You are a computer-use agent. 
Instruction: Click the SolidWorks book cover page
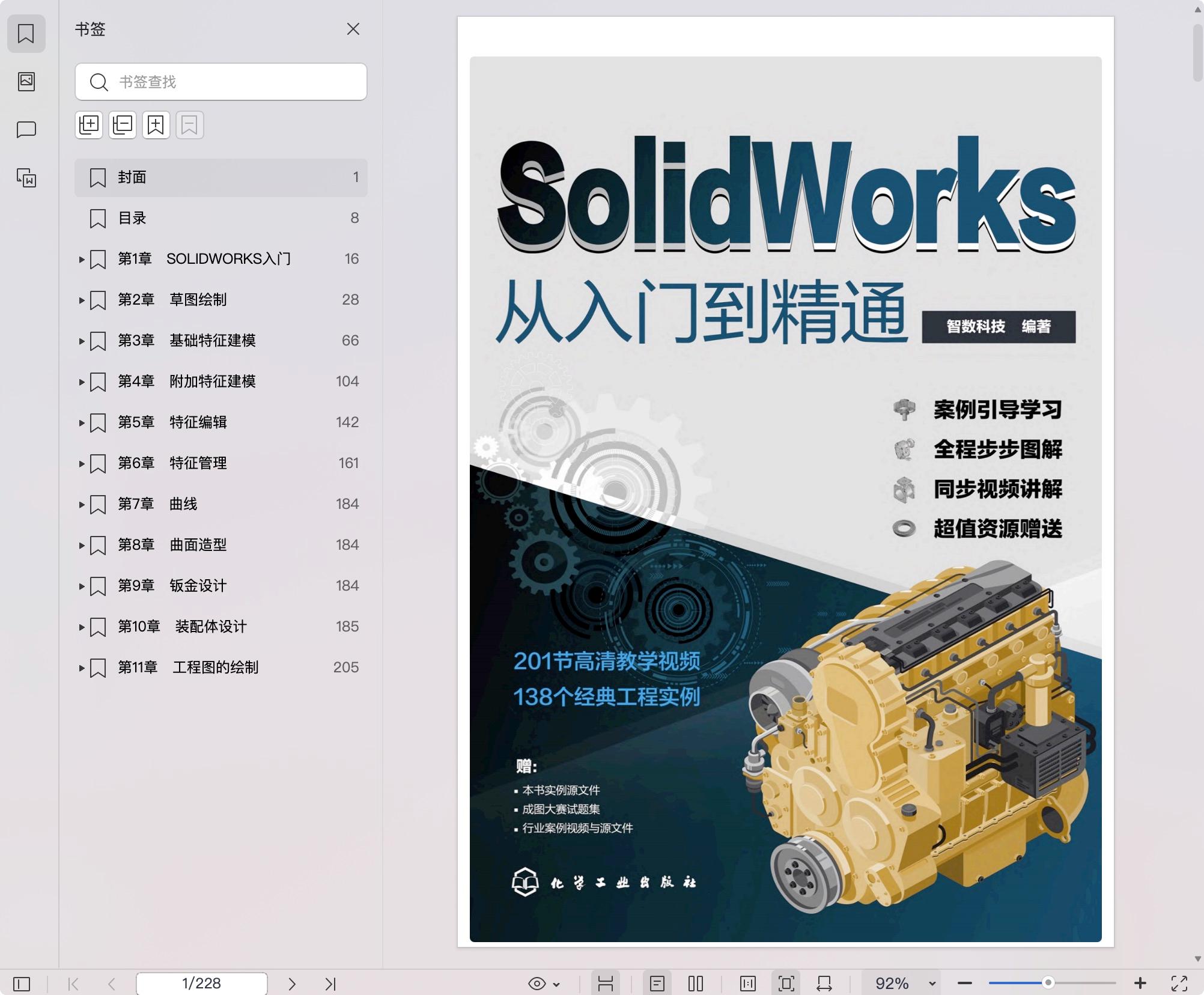pyautogui.click(x=786, y=482)
